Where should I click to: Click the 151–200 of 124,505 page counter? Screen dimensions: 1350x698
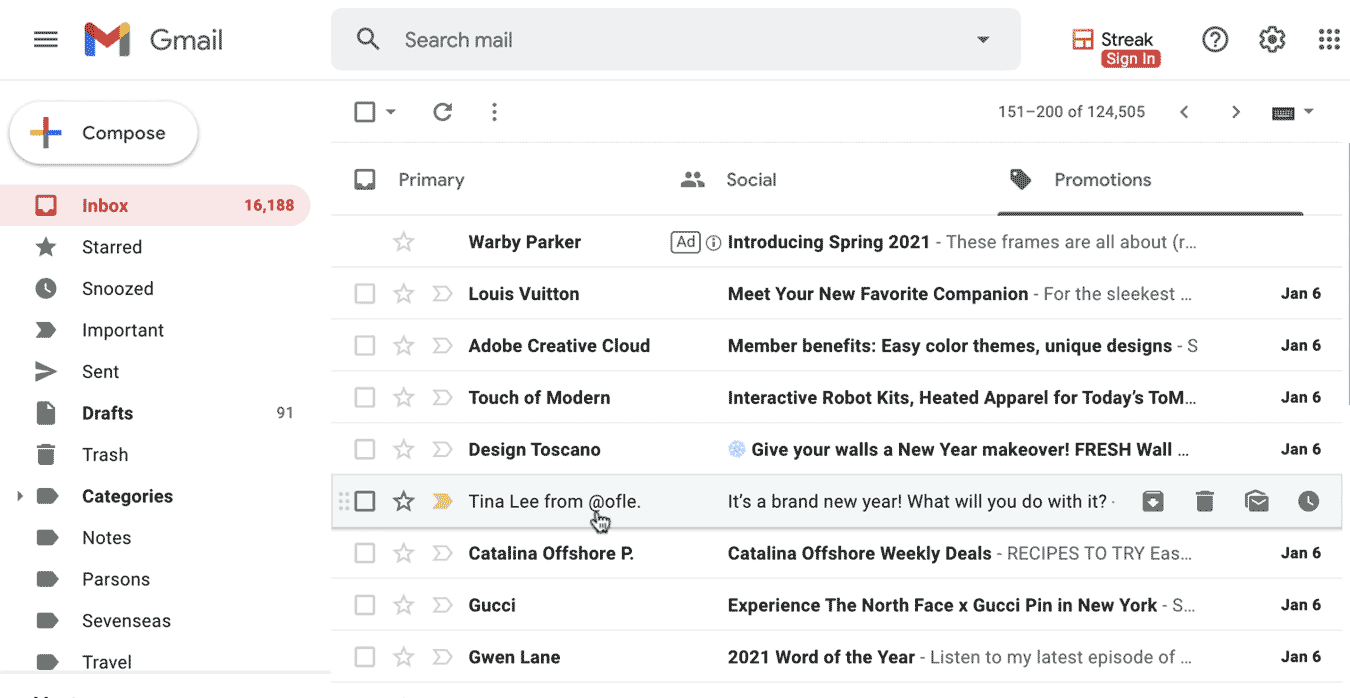(x=1071, y=112)
